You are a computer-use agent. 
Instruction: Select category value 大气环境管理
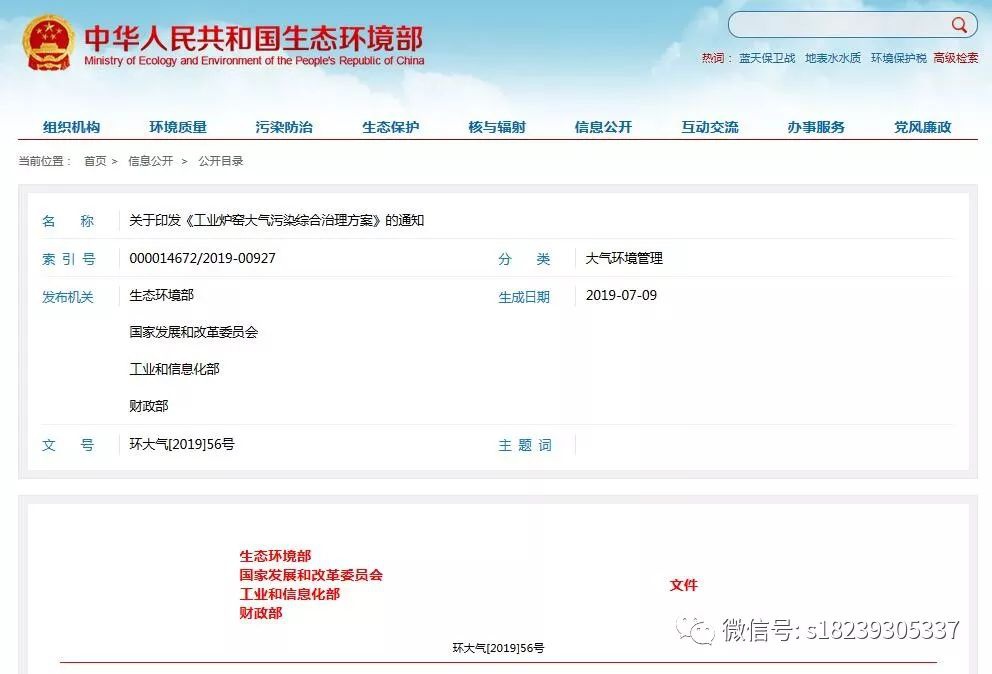coord(624,258)
